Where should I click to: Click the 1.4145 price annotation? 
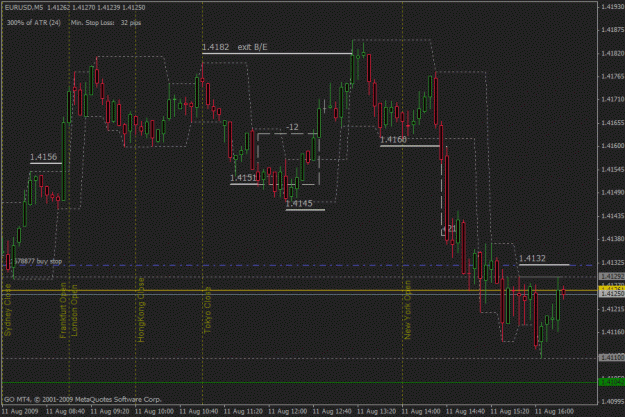(x=299, y=204)
